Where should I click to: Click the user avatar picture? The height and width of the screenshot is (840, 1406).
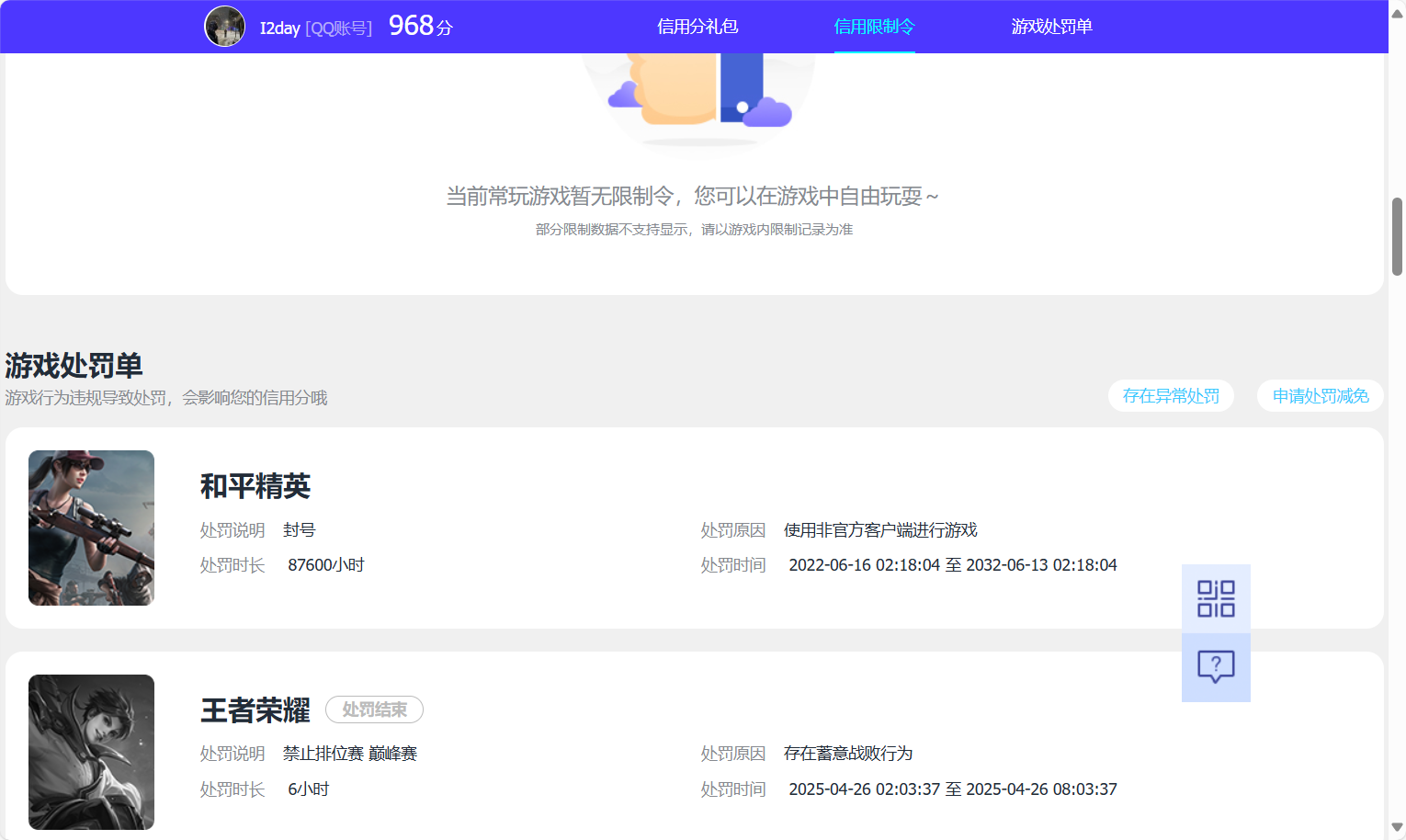click(224, 26)
